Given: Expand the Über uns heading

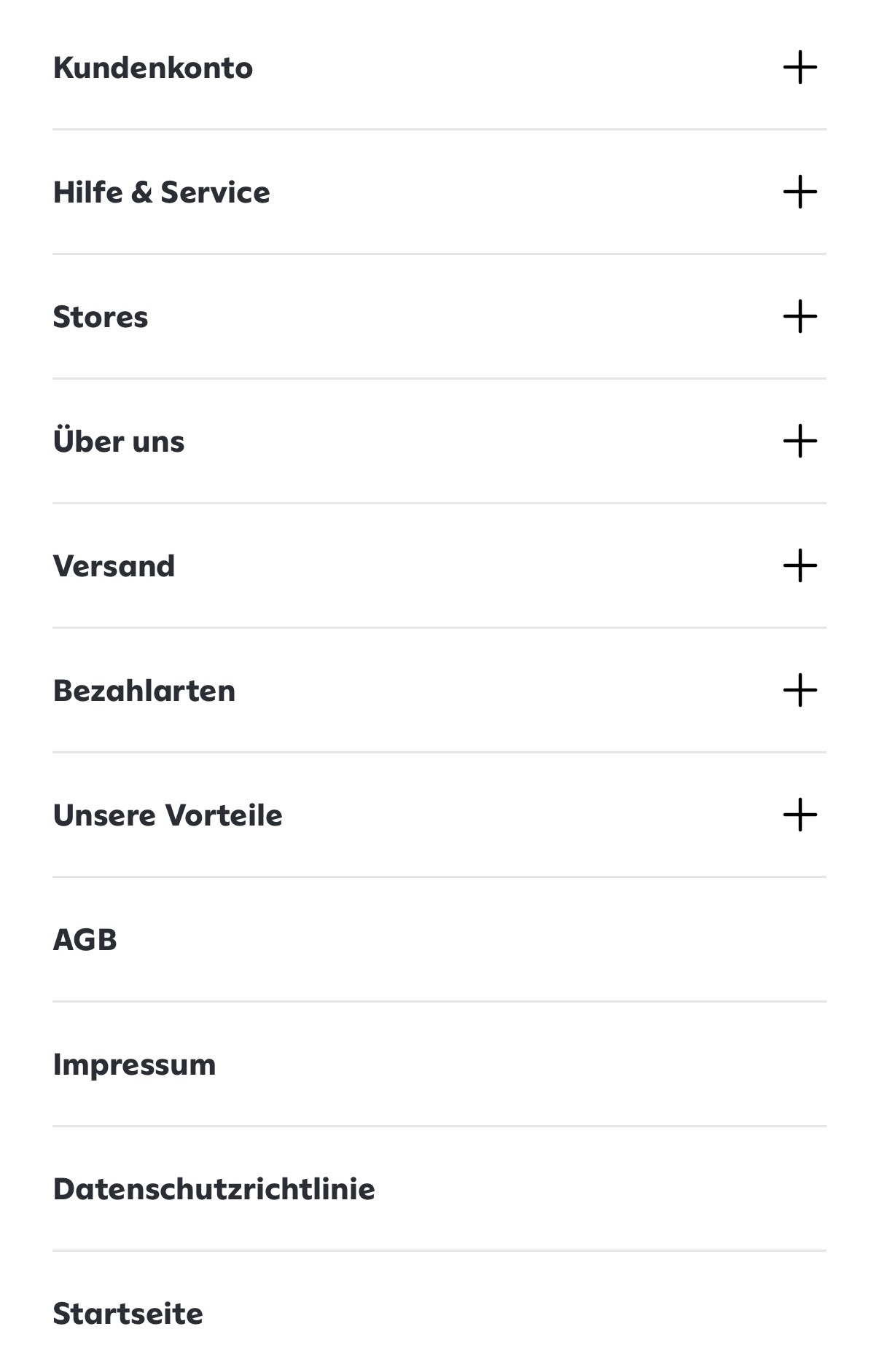Looking at the screenshot, I should [119, 442].
